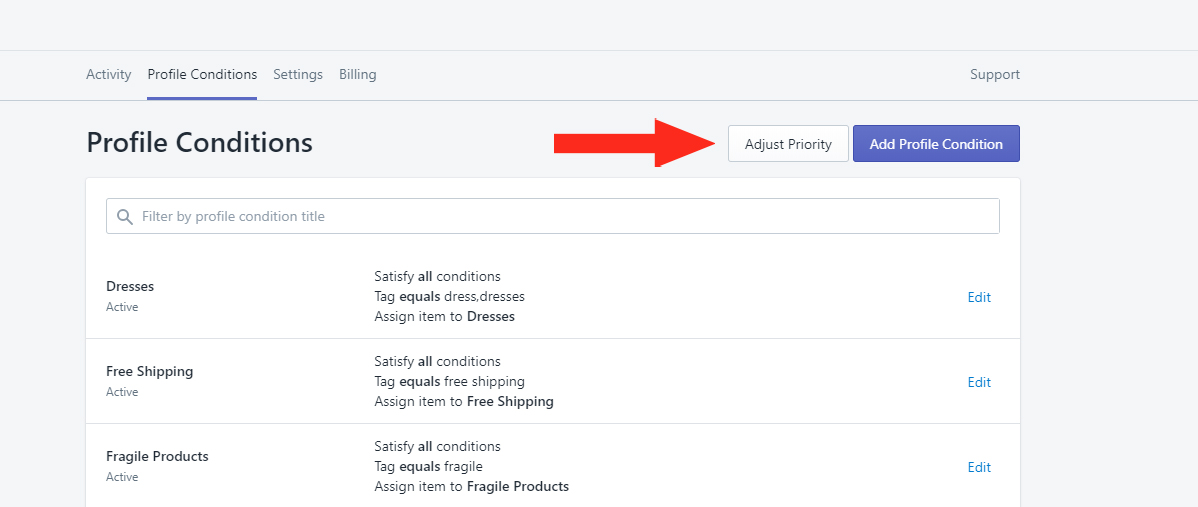Select the Fragile Products condition title
Viewport: 1198px width, 507px height.
coord(157,456)
